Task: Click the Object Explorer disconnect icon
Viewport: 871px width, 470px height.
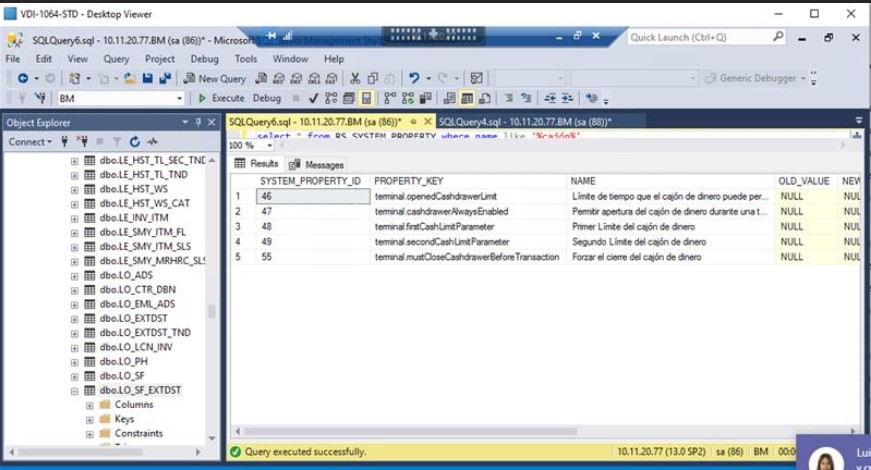Action: click(82, 142)
